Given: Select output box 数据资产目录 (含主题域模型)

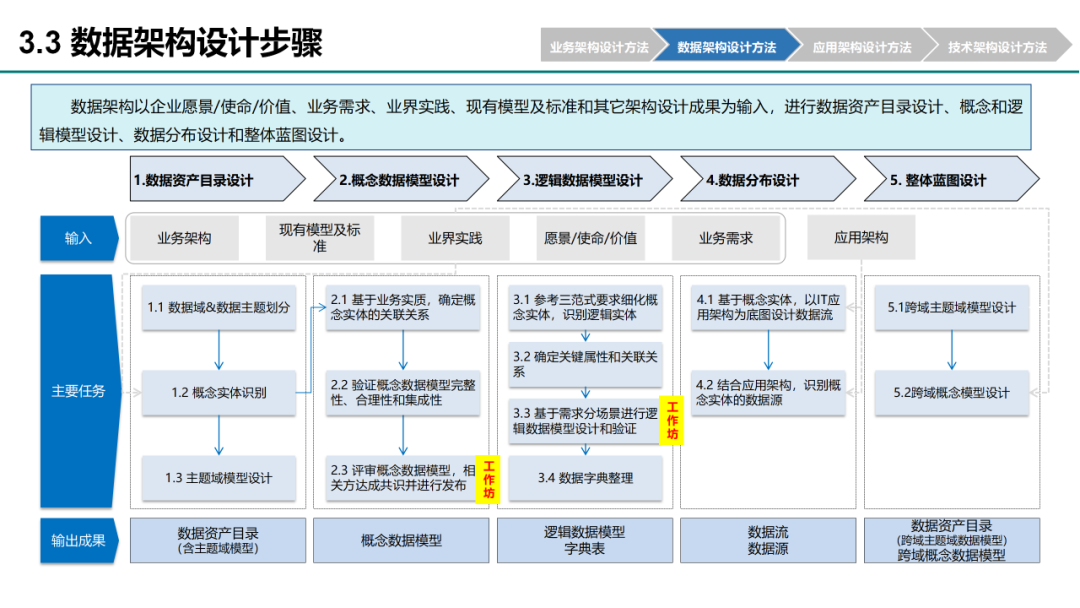Looking at the screenshot, I should click(218, 541).
